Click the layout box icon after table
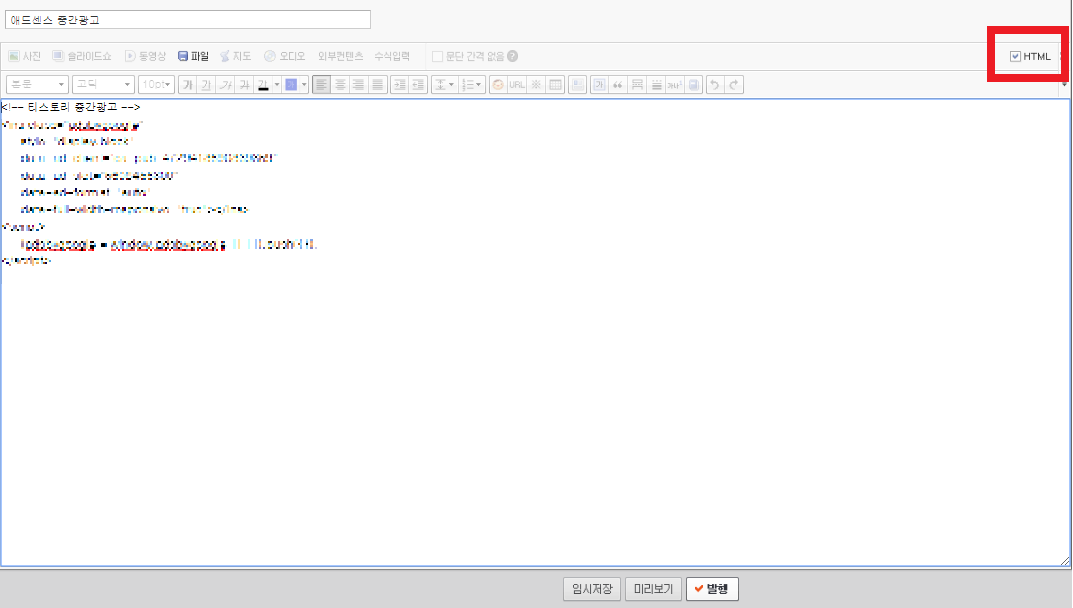Viewport: 1073px width, 608px height. [578, 84]
